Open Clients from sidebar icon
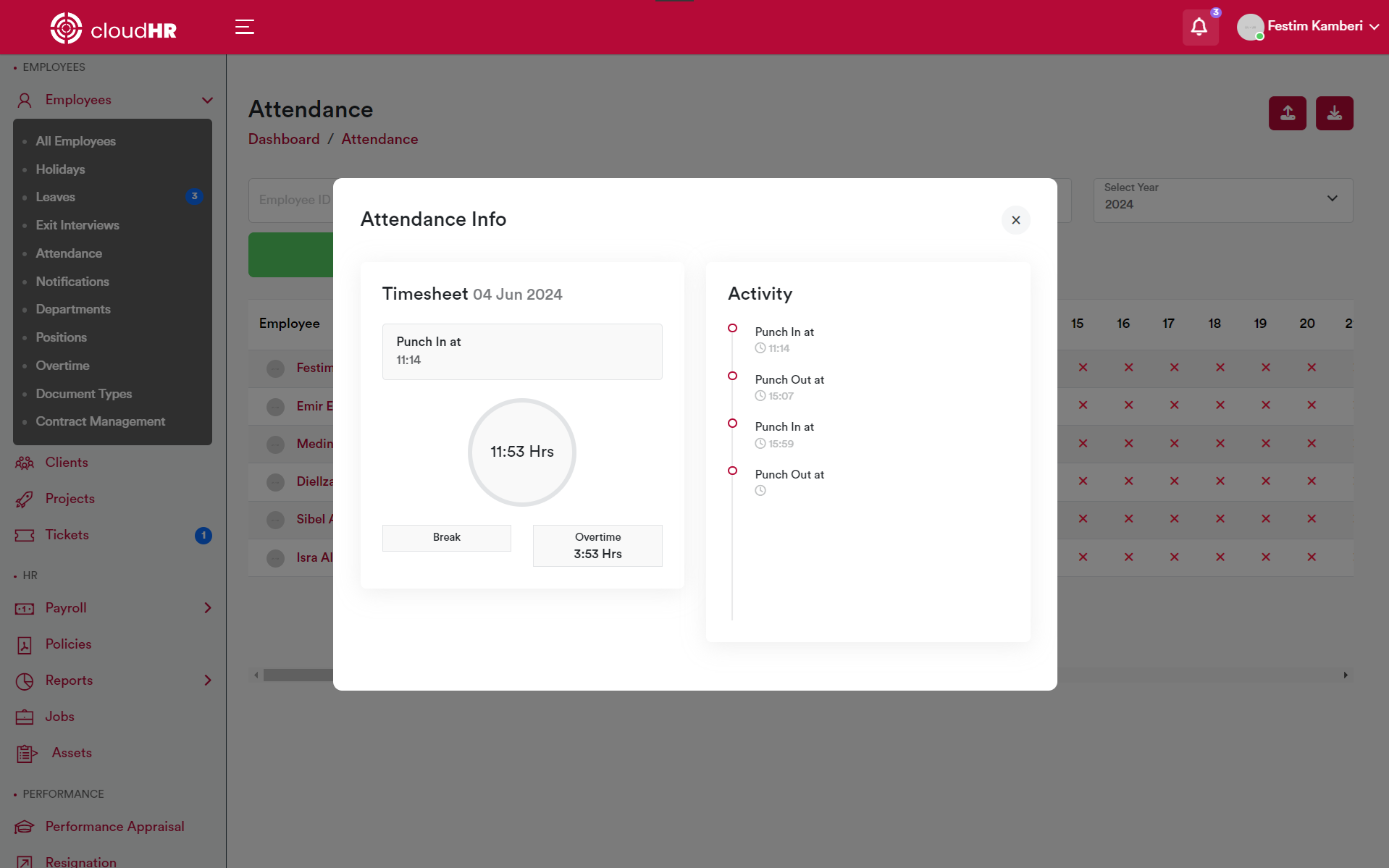 coord(25,463)
